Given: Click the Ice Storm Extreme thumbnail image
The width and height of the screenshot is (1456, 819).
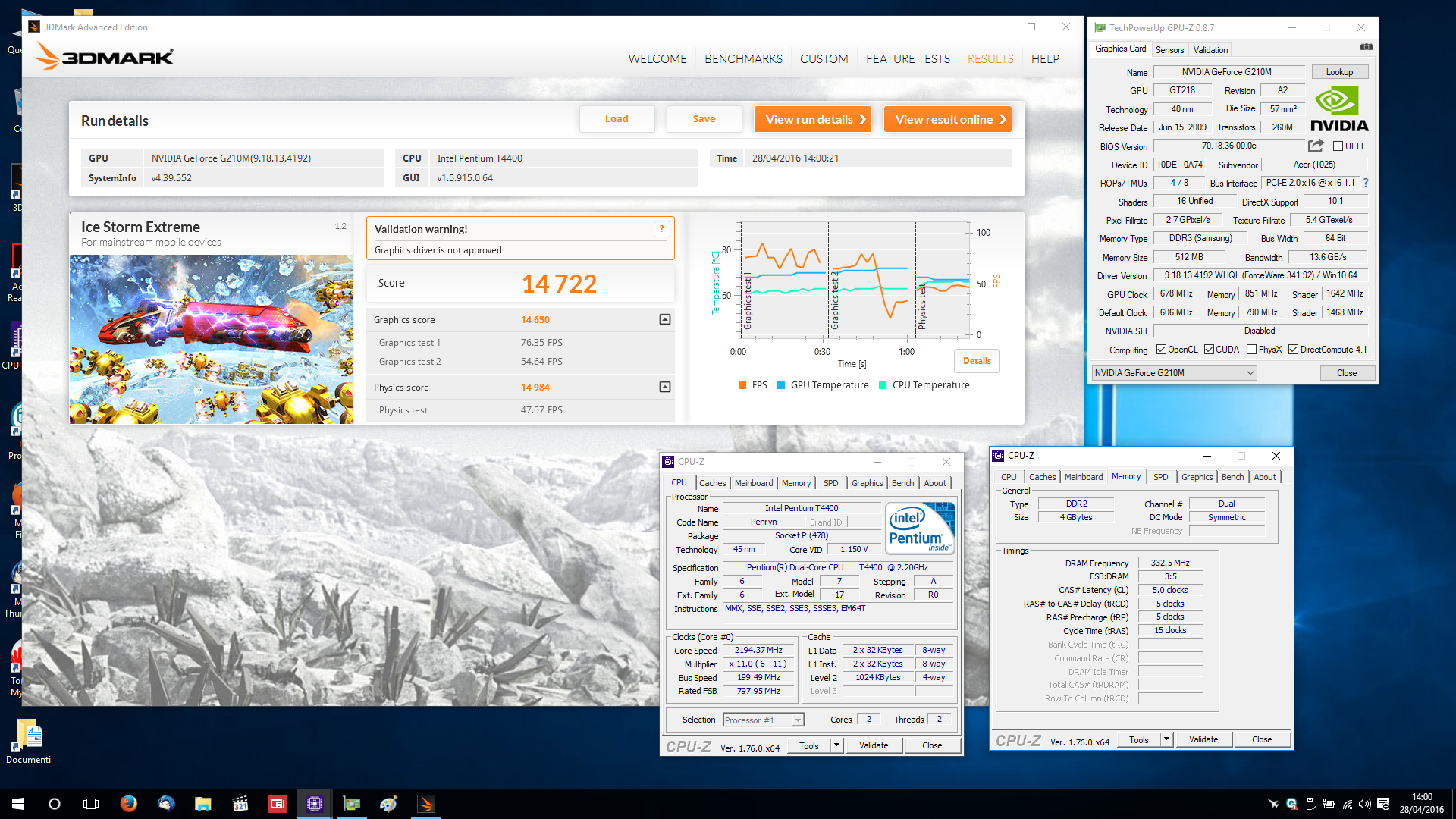Looking at the screenshot, I should tap(212, 339).
